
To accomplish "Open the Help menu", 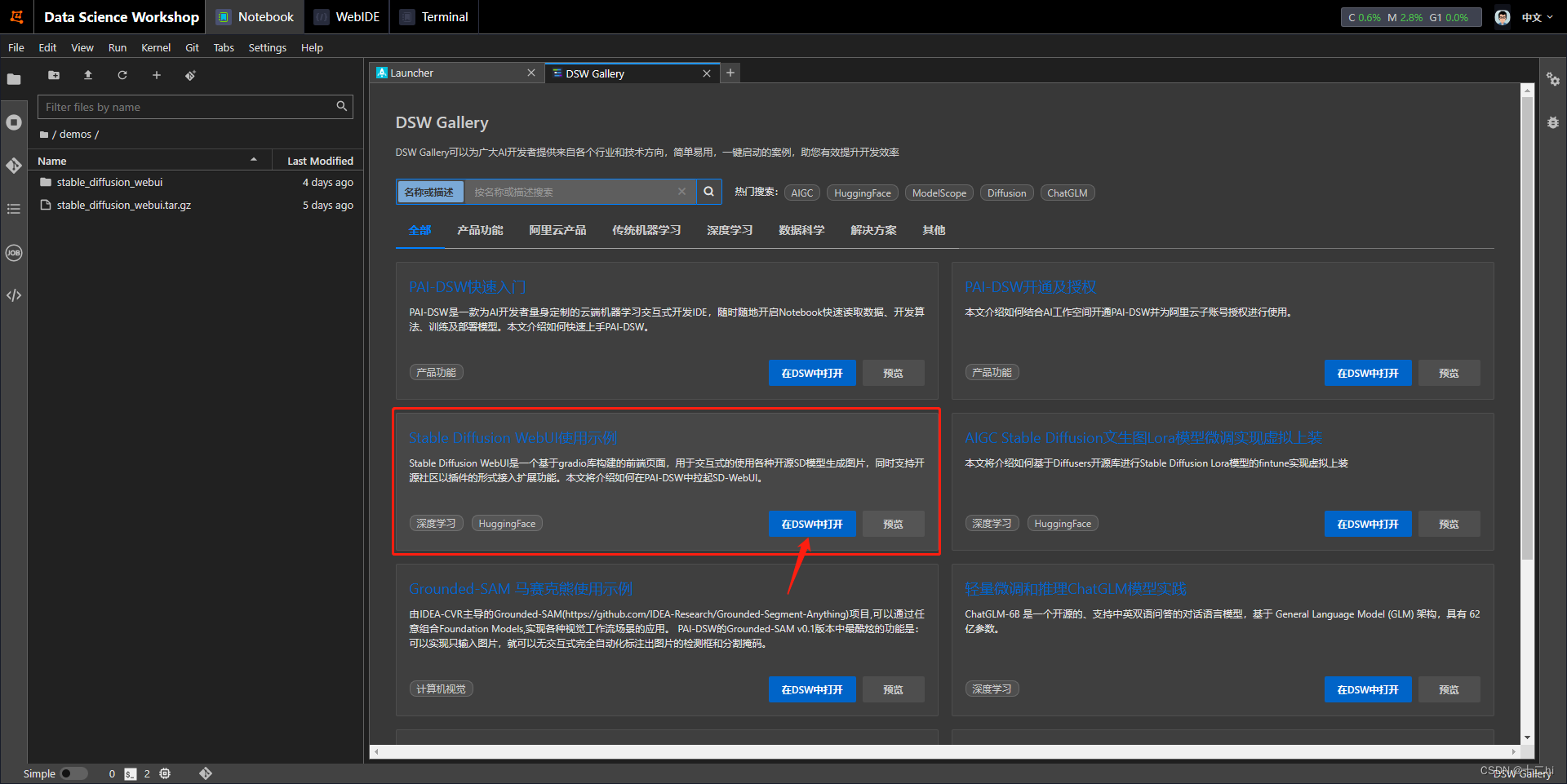I will click(x=312, y=47).
